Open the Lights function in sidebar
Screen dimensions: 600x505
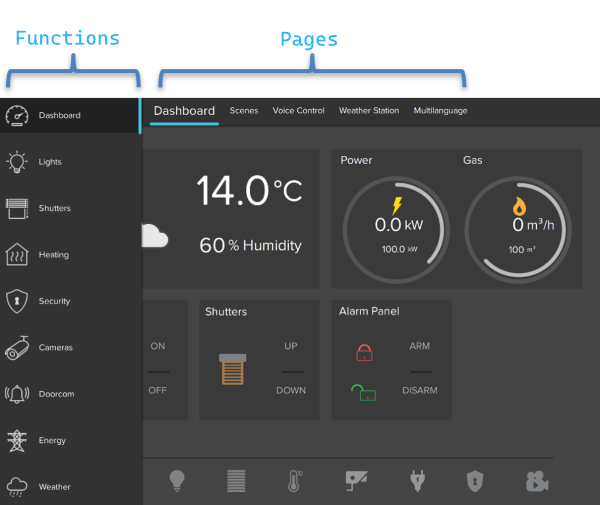click(18, 162)
